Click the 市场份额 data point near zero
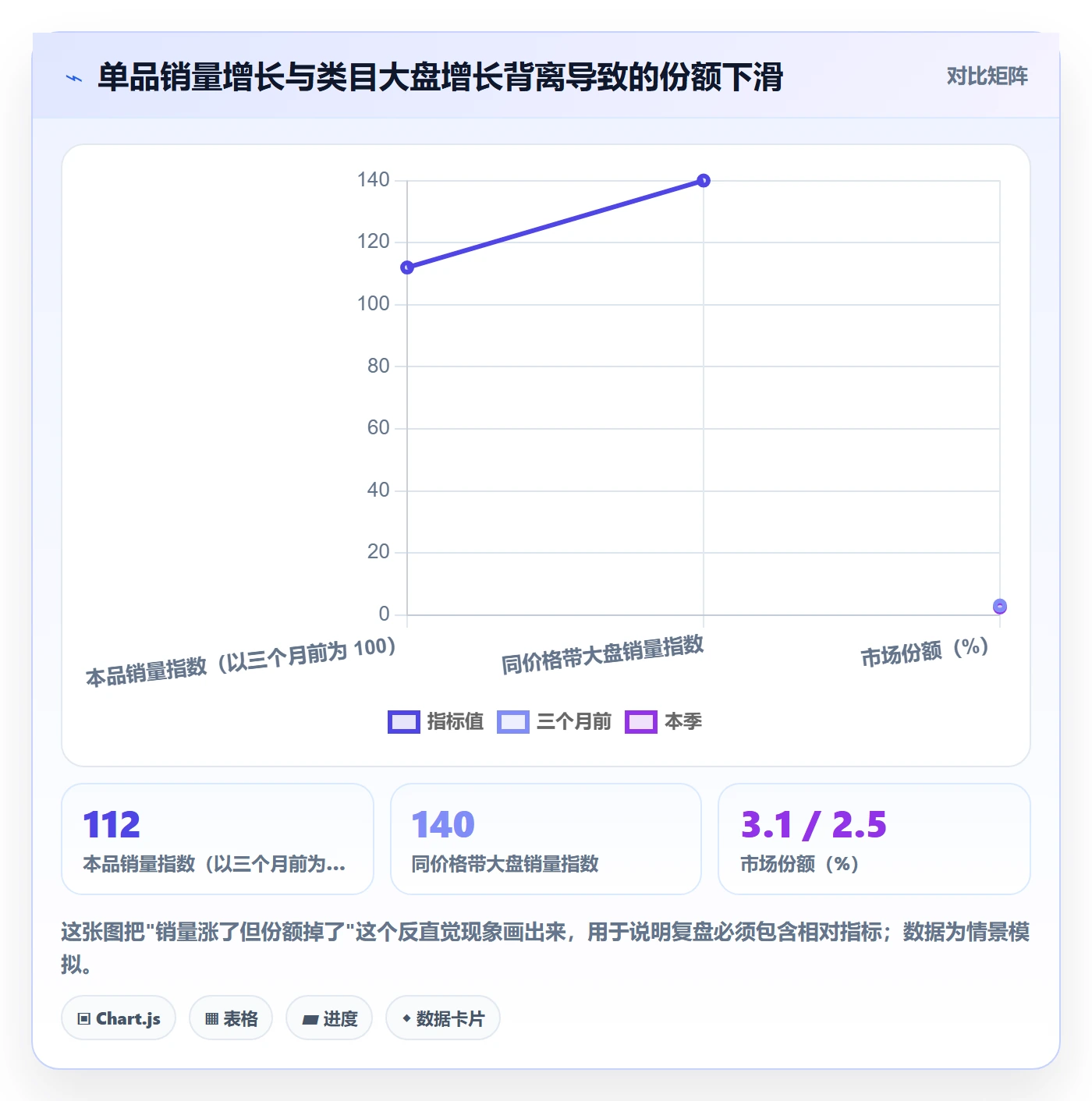 tap(1000, 606)
